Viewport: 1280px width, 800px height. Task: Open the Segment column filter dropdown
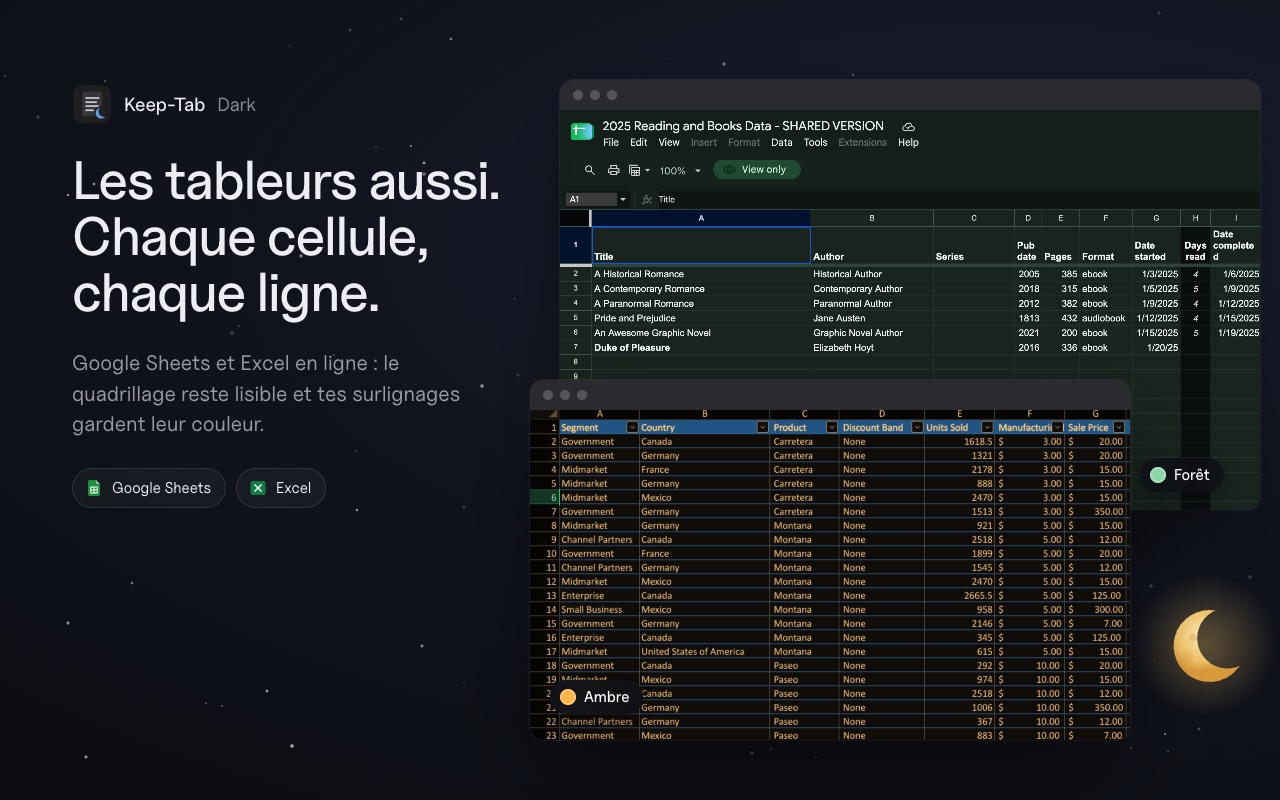[632, 427]
